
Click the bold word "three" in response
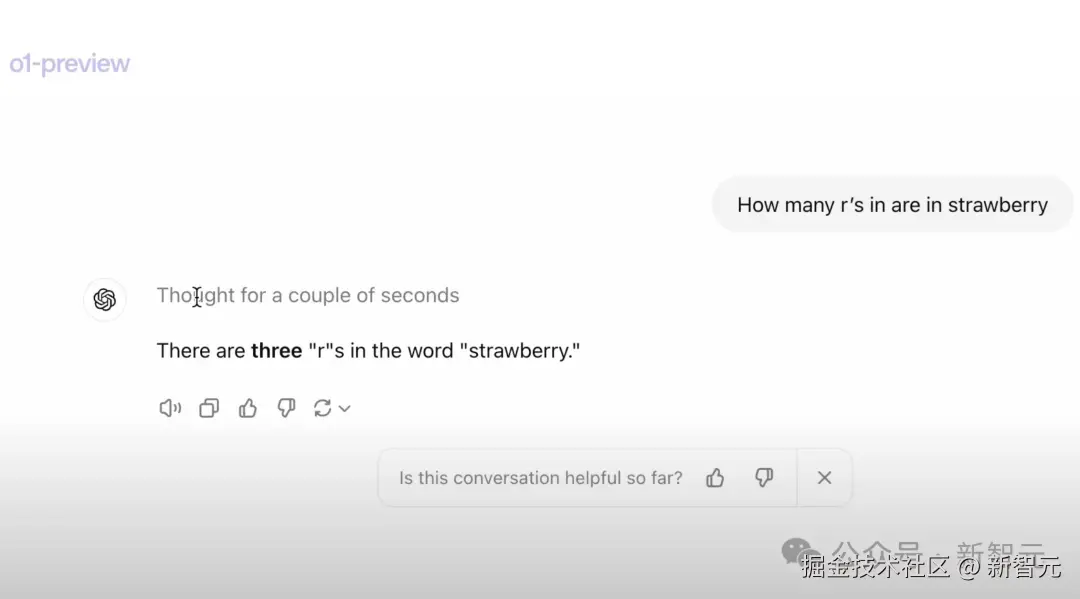tap(276, 351)
